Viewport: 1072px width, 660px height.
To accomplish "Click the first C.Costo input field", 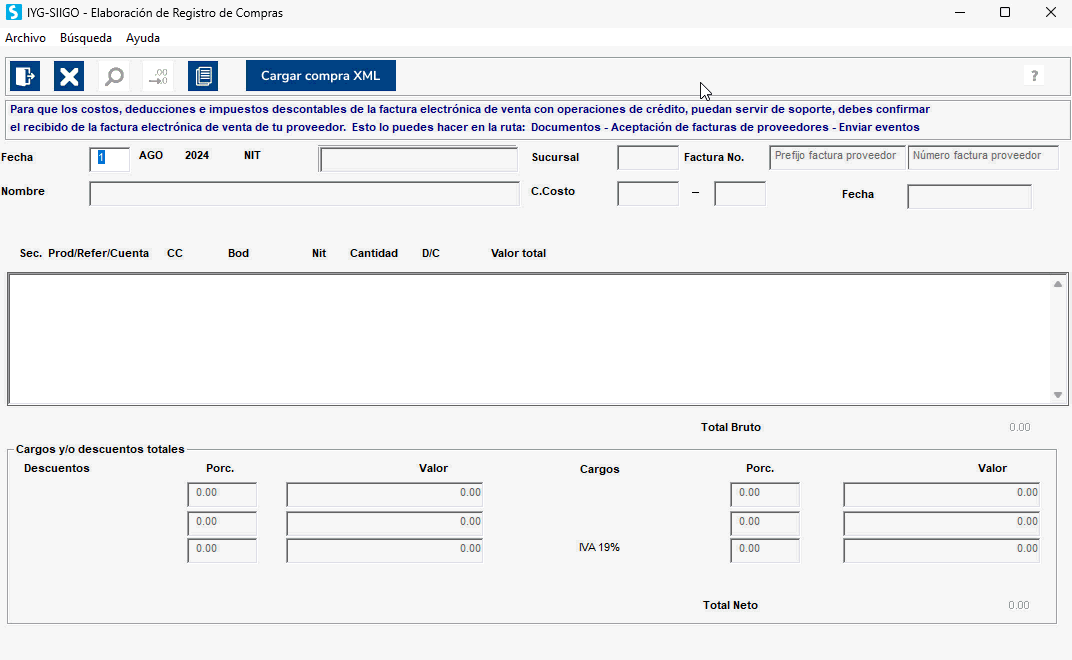I will pyautogui.click(x=647, y=194).
